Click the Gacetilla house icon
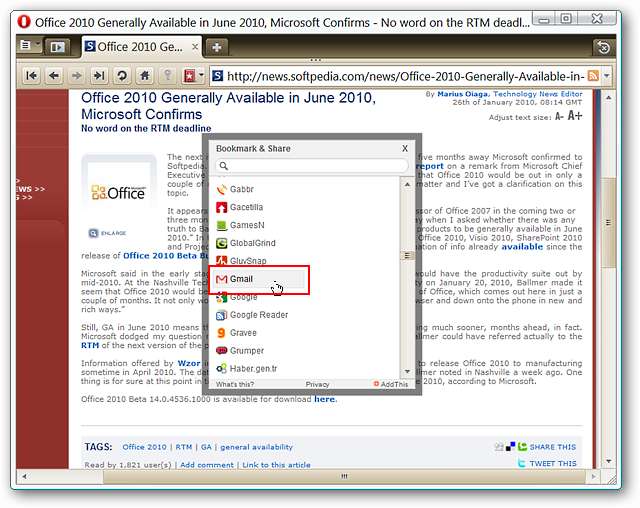This screenshot has width=640, height=508. 221,207
